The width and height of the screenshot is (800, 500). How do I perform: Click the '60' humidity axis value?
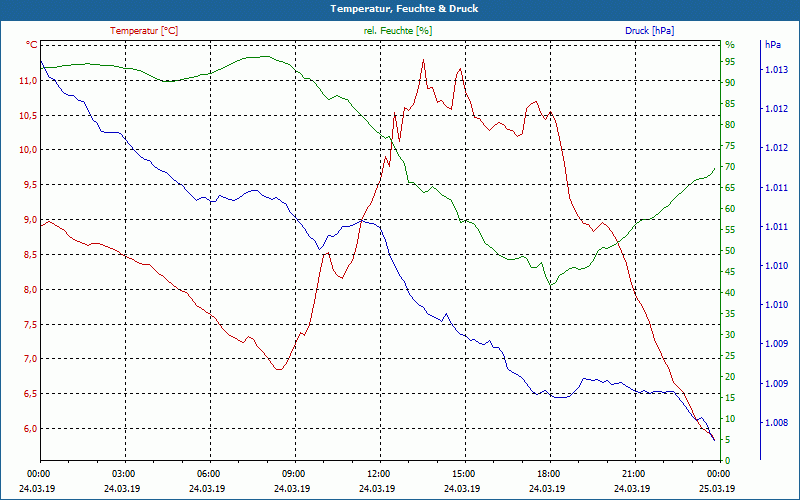730,209
